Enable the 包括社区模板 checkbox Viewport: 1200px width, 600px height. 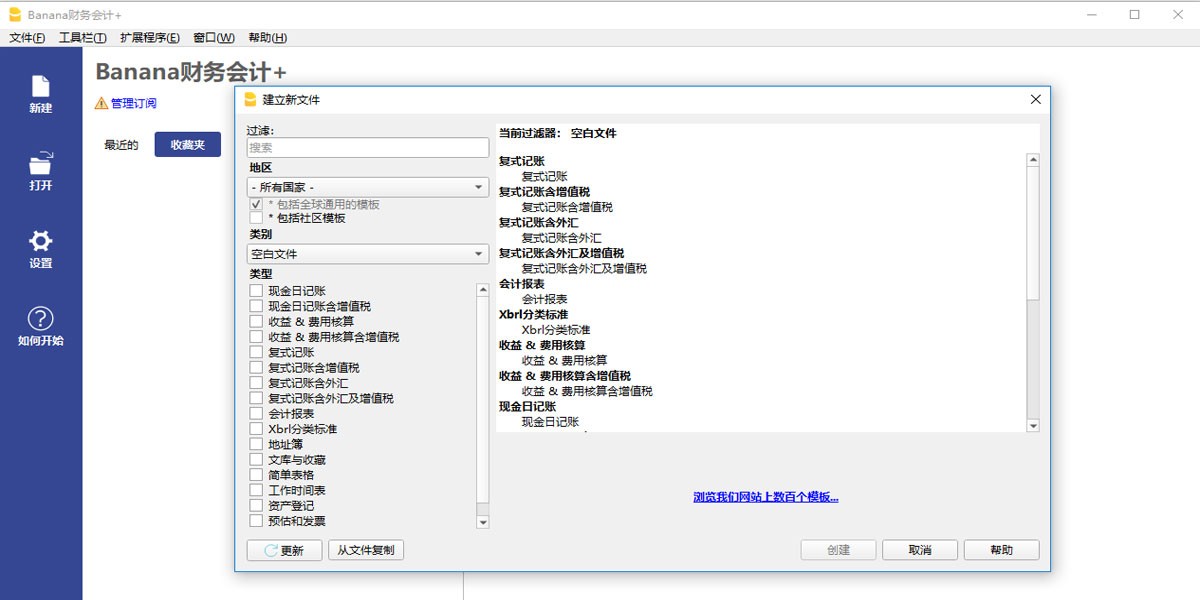point(256,218)
